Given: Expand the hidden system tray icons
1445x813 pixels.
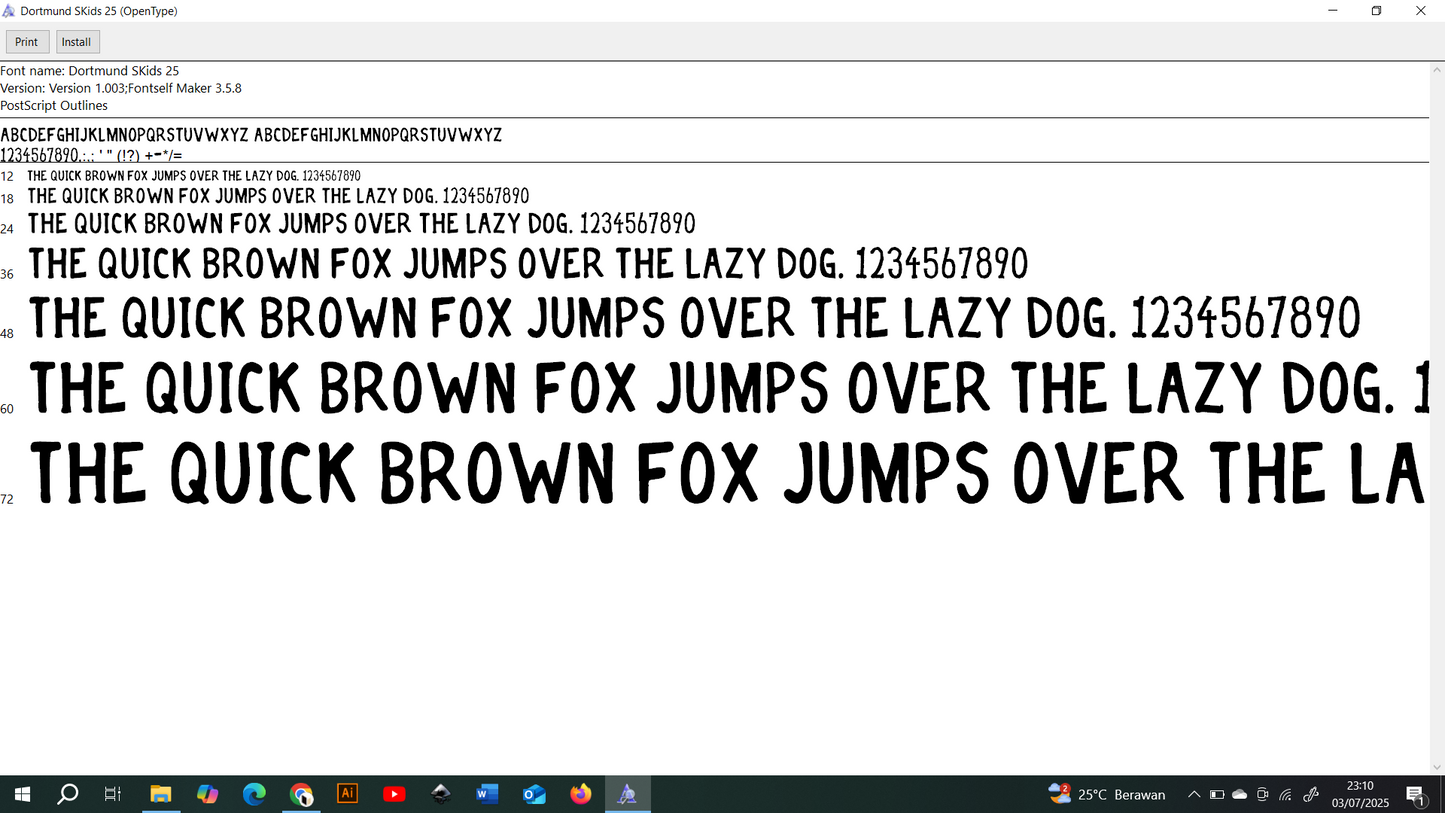Looking at the screenshot, I should pos(1193,795).
